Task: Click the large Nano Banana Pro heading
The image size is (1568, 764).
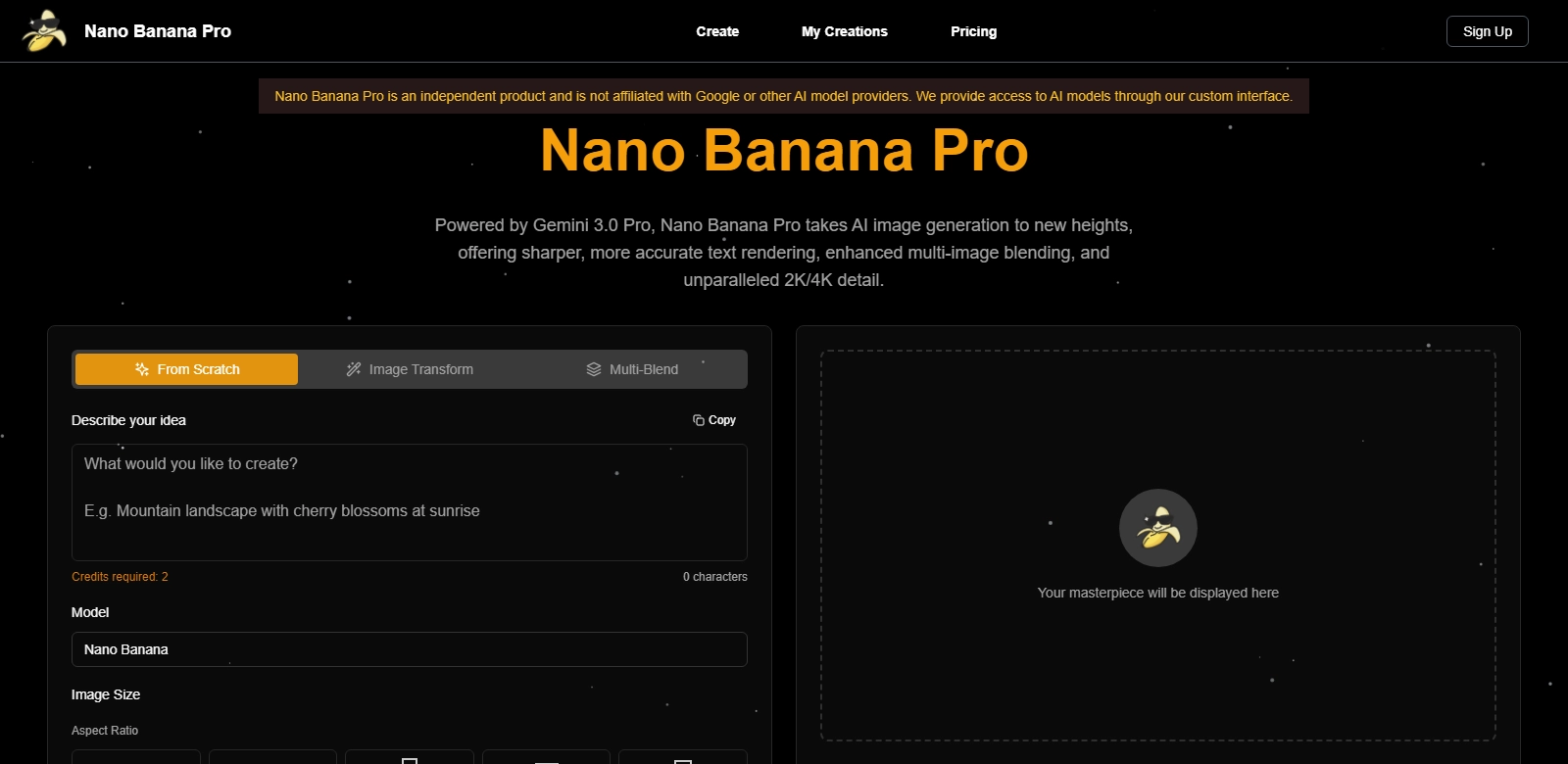Action: point(784,151)
